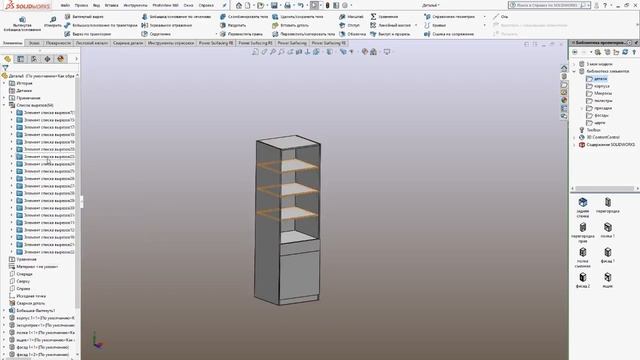Open the Вставка menu
This screenshot has width=640, height=360.
[111, 5]
